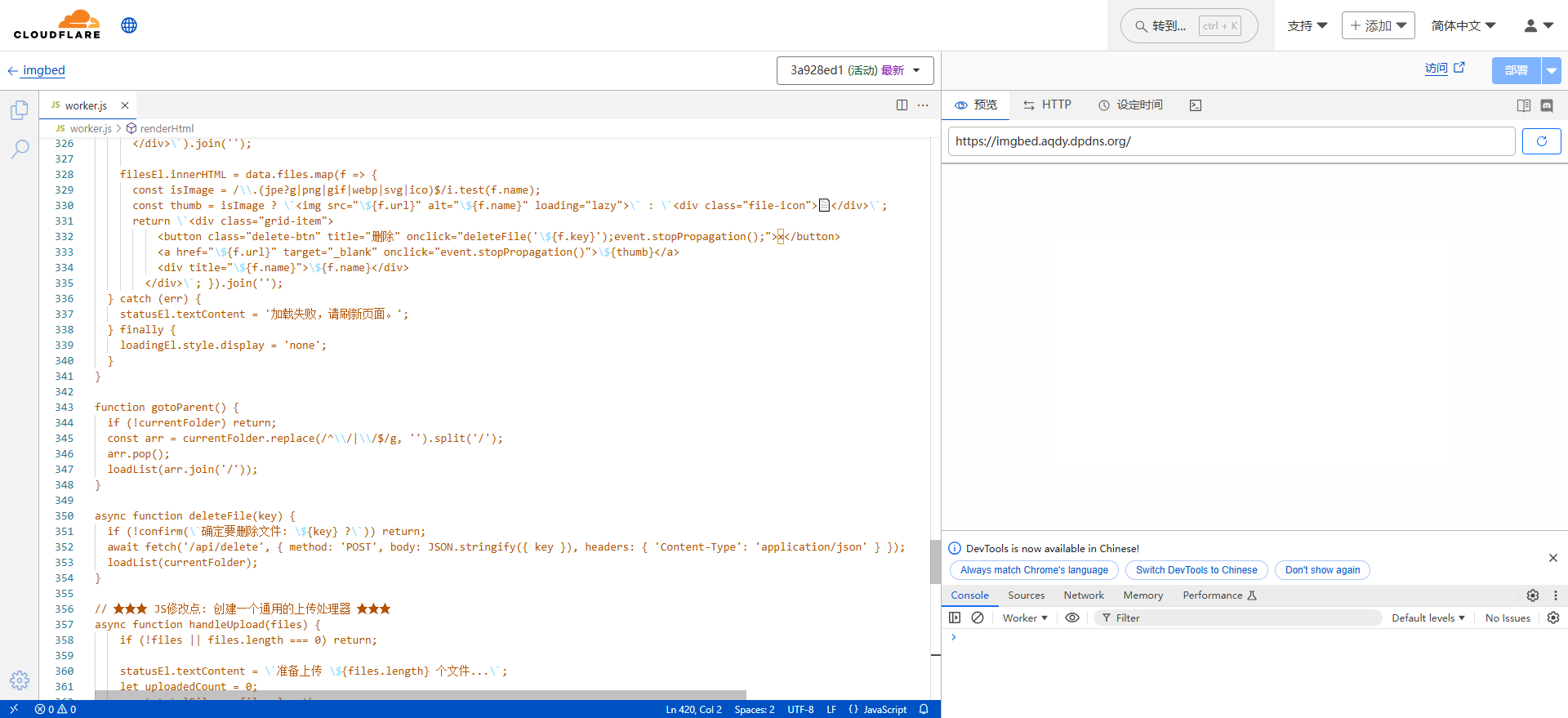Viewport: 1568px width, 718px height.
Task: Open the Explorer files icon in sidebar
Action: 20,110
